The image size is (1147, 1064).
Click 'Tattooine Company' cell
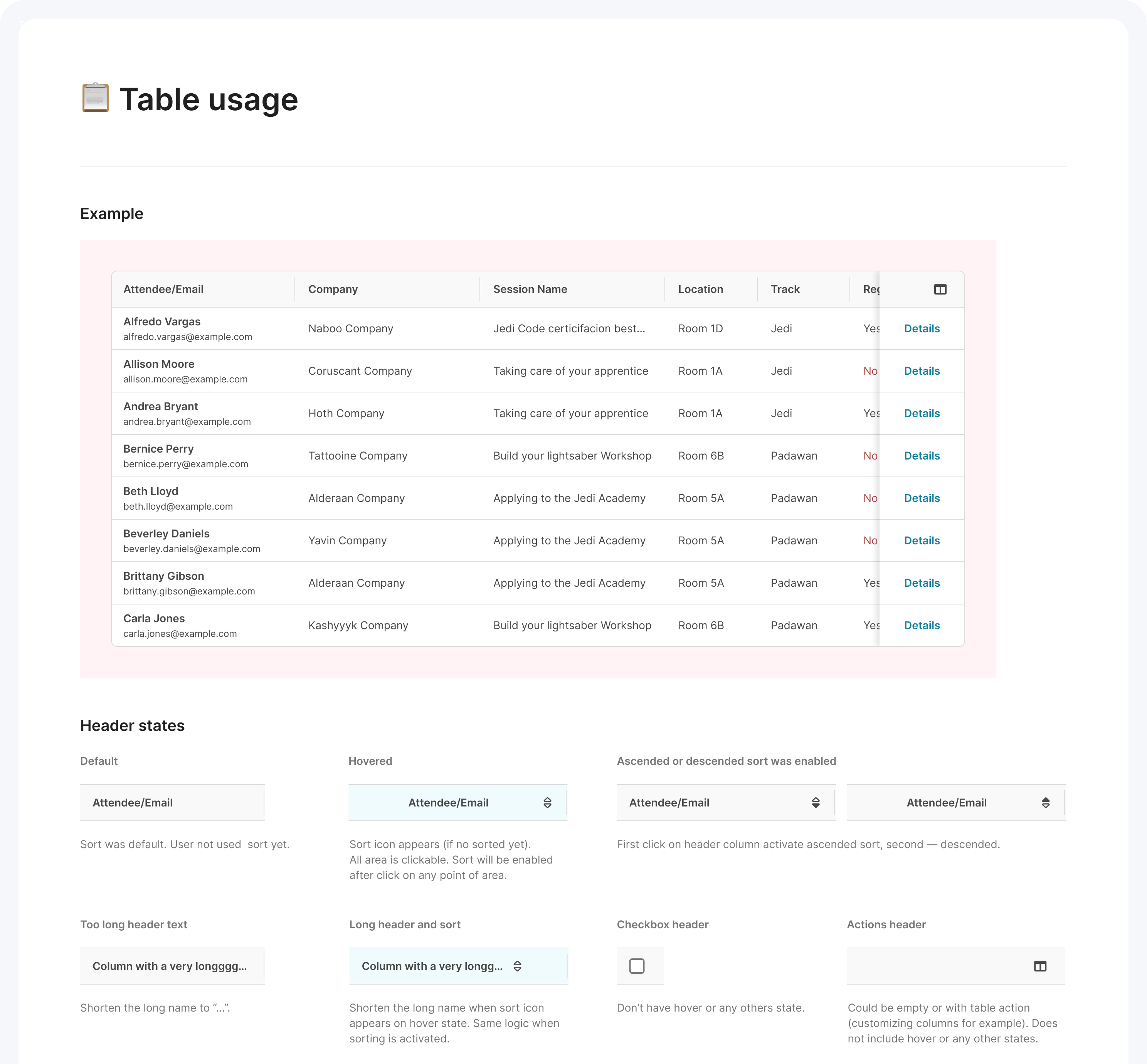pyautogui.click(x=357, y=456)
